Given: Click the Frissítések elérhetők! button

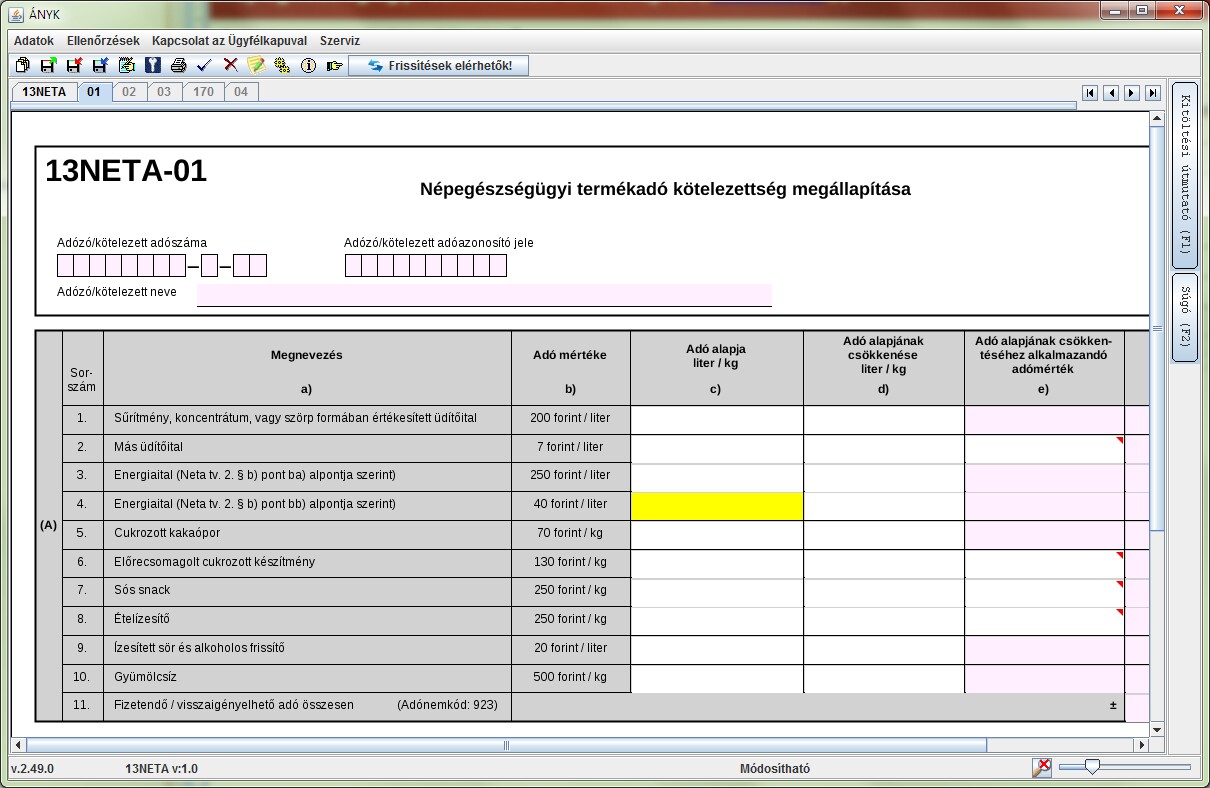Looking at the screenshot, I should point(439,66).
